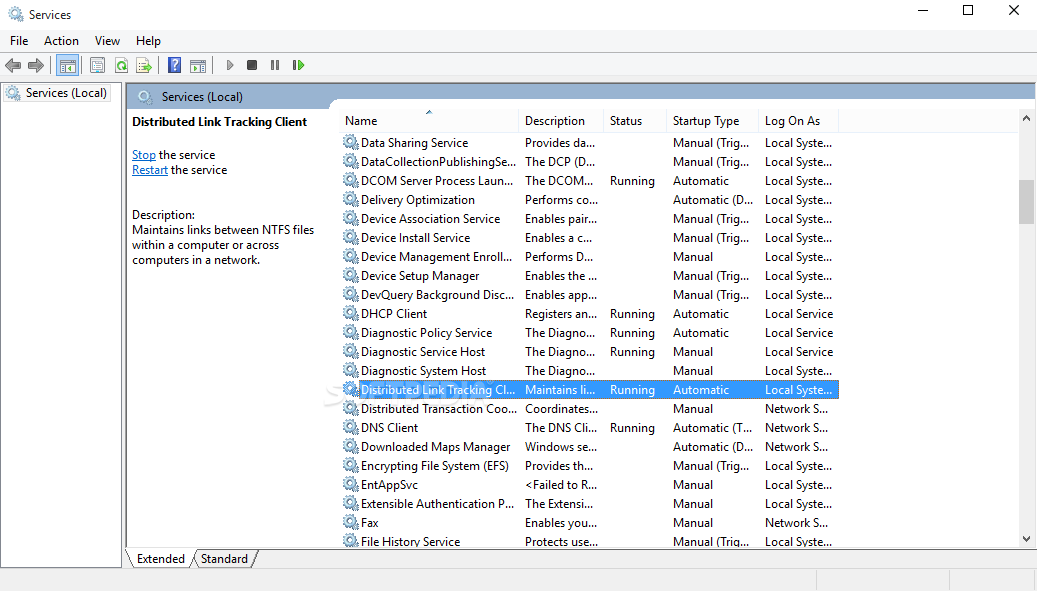The image size is (1037, 591).
Task: Click the gear icon beside Delivery Optimization
Action: point(351,200)
